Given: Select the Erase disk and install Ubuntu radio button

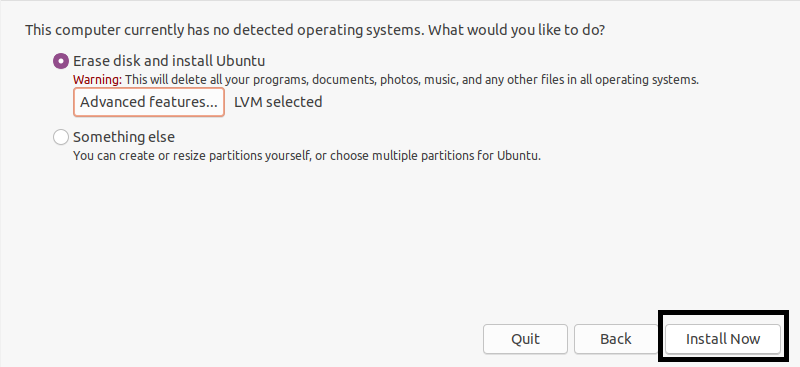Looking at the screenshot, I should (61, 61).
